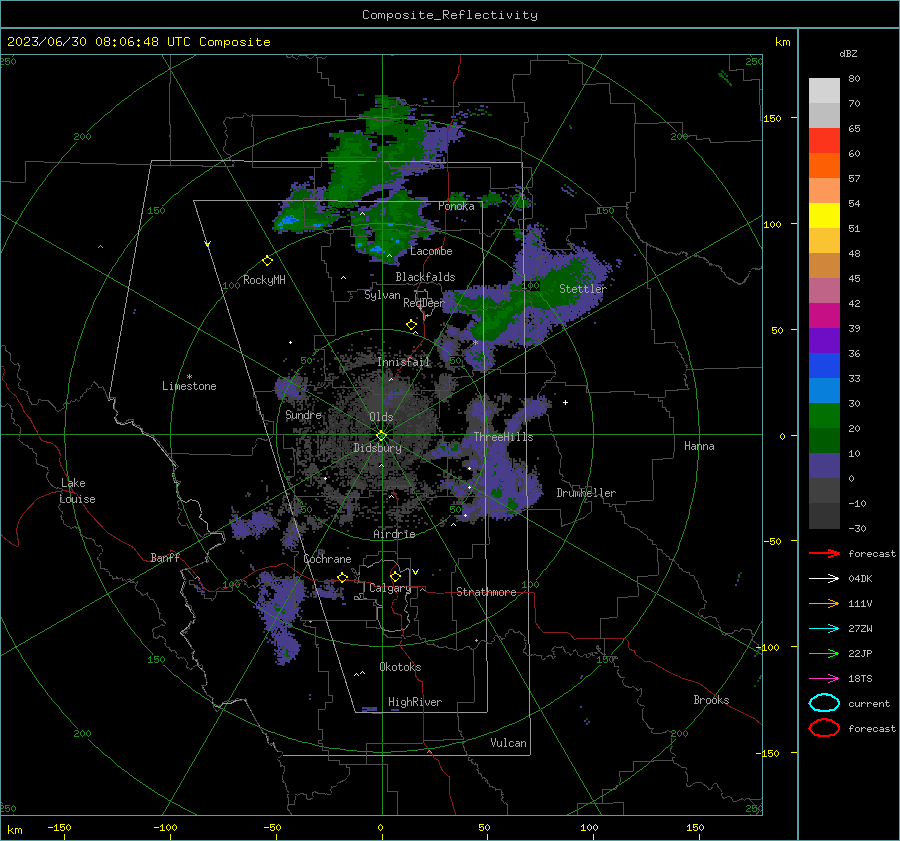Select the light grey 70–80 dBZ swatch
900x841 pixels.
tap(824, 91)
